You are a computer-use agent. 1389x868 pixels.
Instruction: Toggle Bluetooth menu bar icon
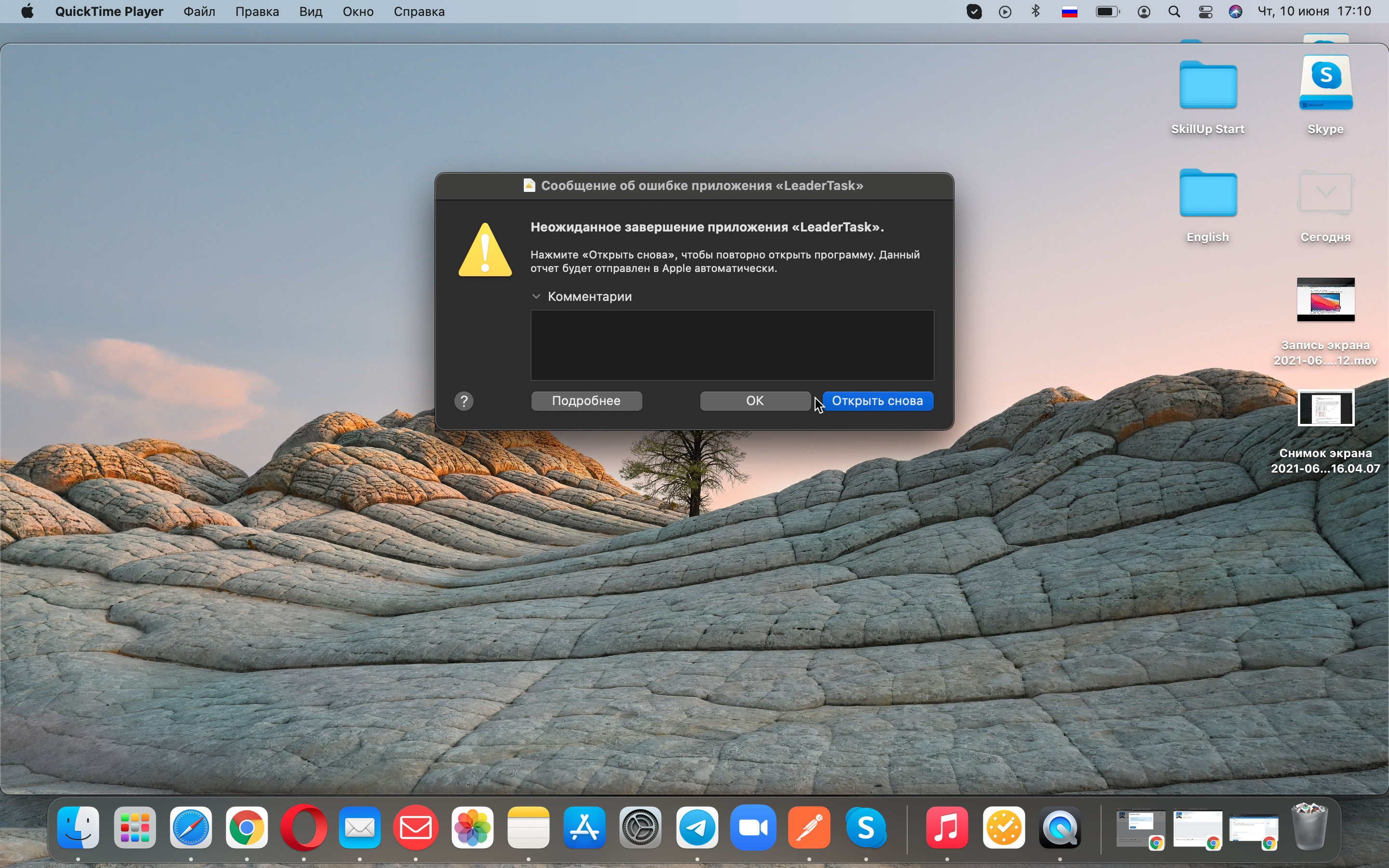pos(1036,12)
